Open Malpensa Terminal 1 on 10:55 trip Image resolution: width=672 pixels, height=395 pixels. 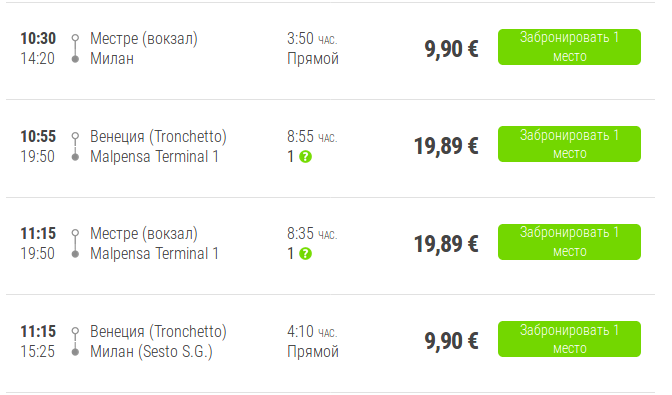(154, 156)
